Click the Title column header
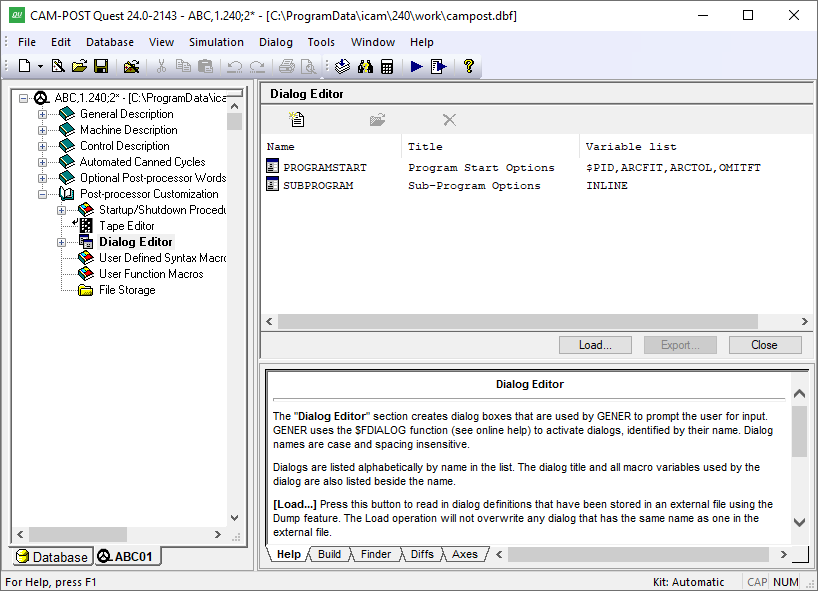Image resolution: width=818 pixels, height=591 pixels. 425,147
